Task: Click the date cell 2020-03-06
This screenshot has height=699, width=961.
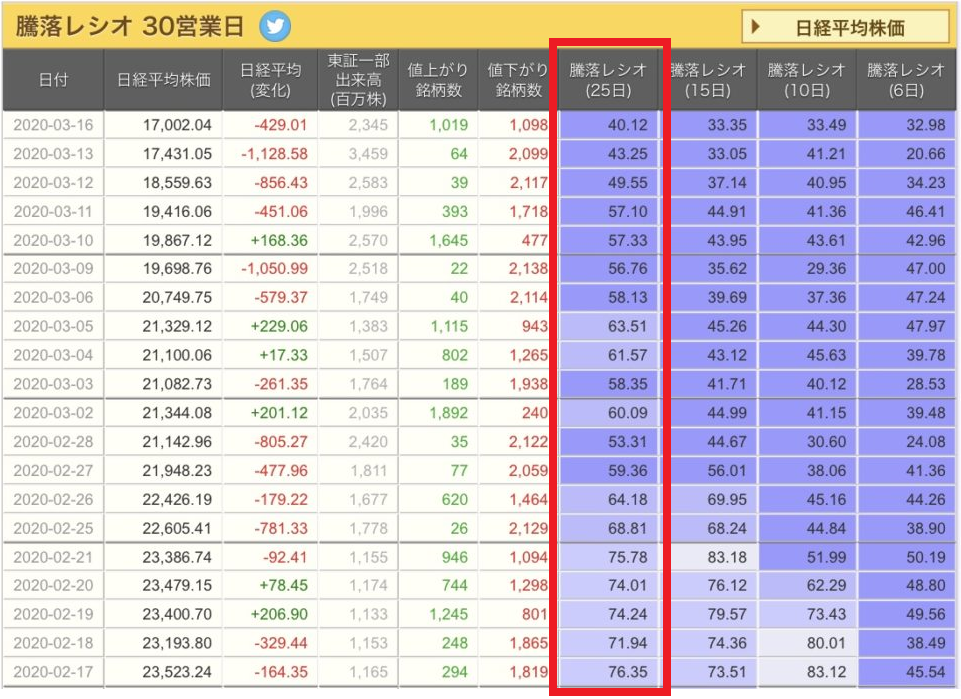Action: [x=53, y=297]
